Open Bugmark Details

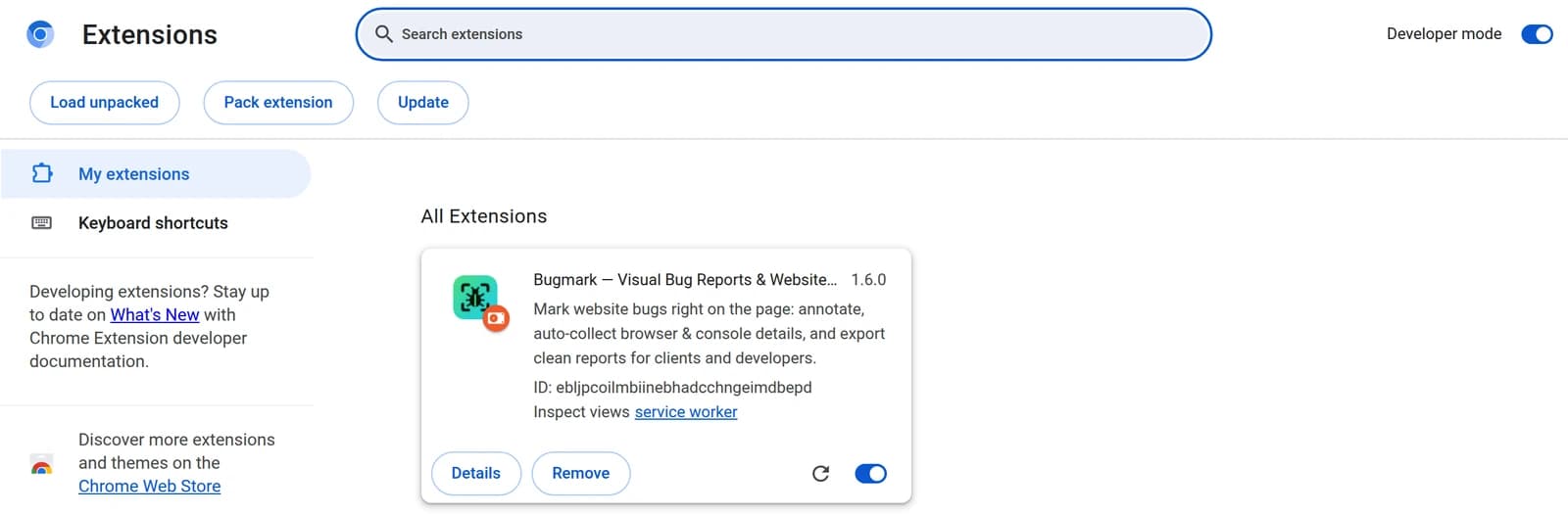pos(476,474)
